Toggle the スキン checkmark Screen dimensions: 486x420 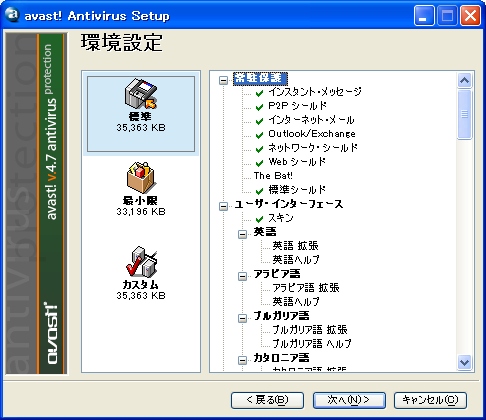(259, 219)
